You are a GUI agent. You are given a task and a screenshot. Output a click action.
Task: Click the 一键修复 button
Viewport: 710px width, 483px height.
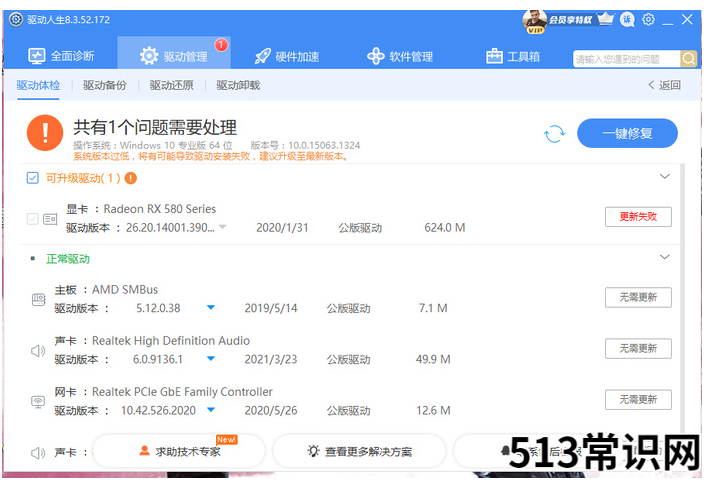627,133
